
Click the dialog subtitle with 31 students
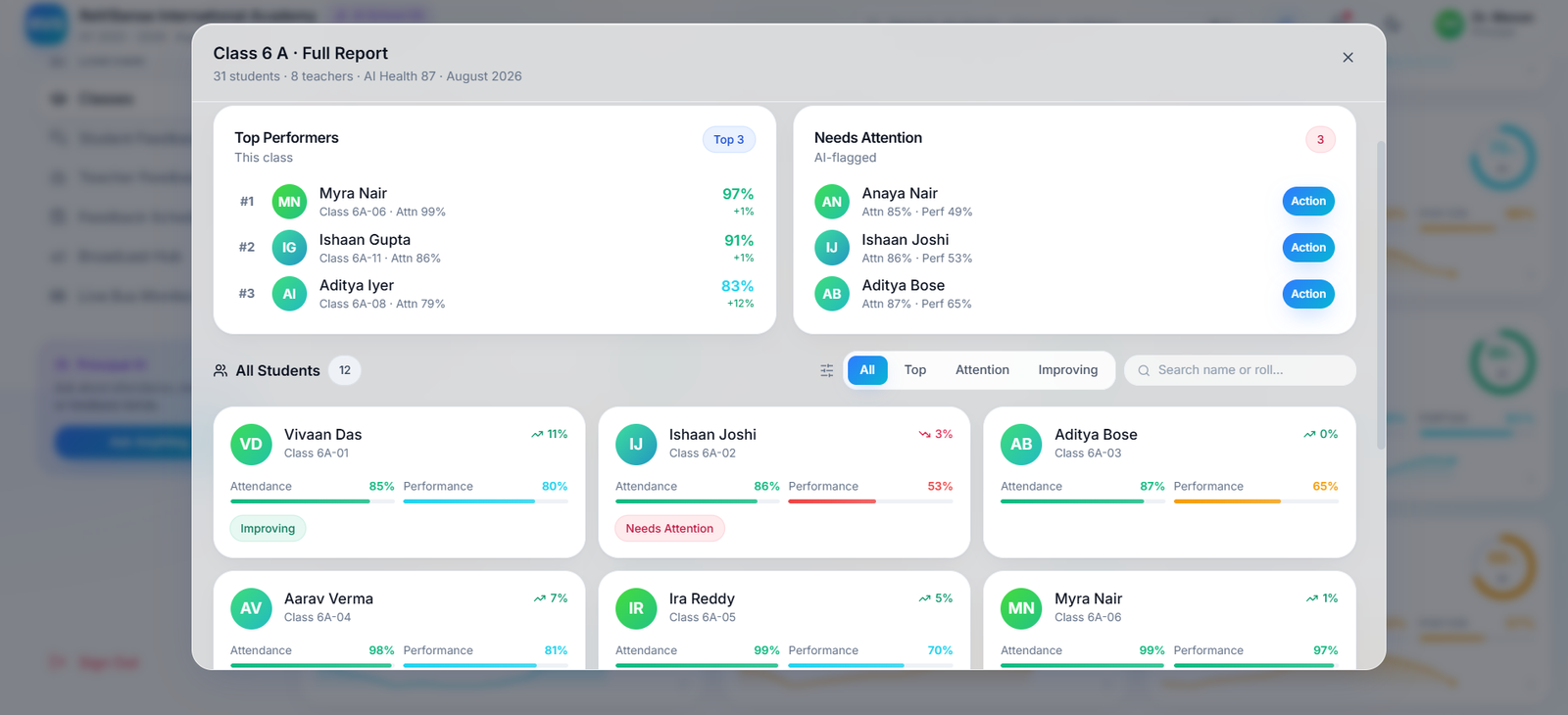[367, 76]
